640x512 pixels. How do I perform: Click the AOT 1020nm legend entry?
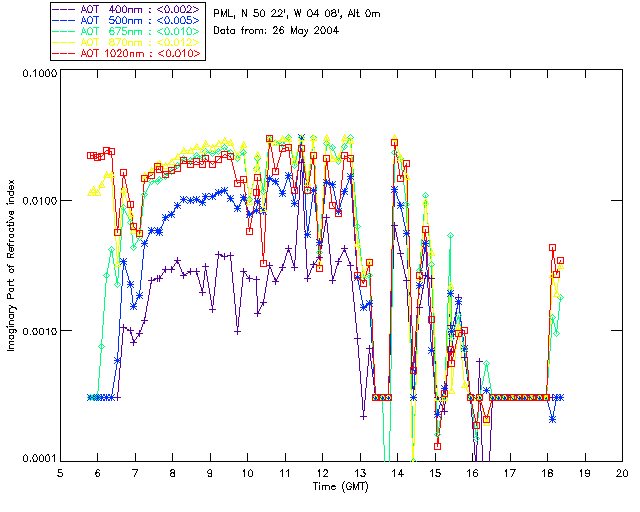[127, 53]
